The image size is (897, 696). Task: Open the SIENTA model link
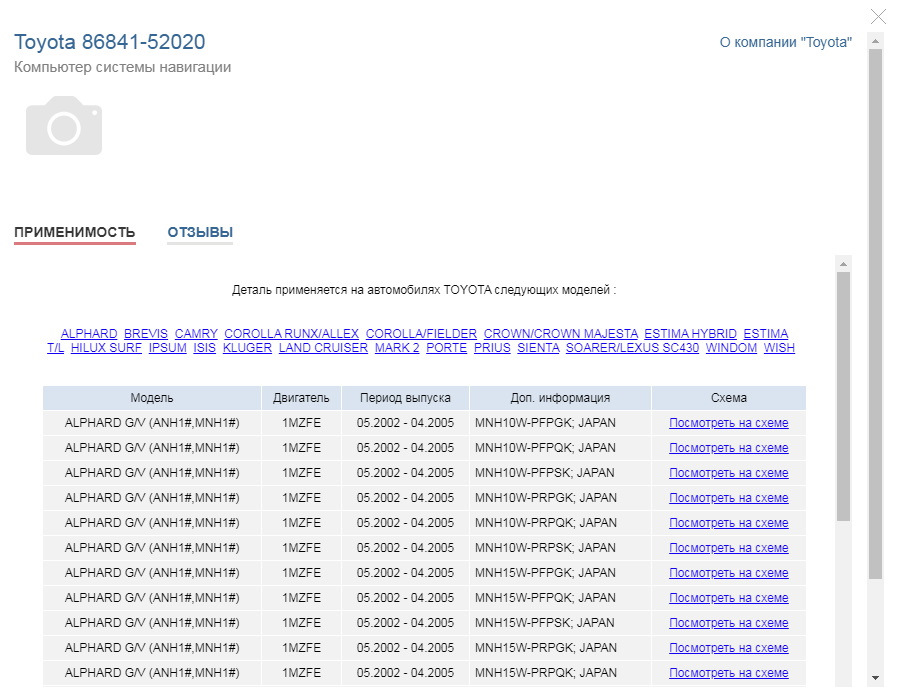coord(538,348)
